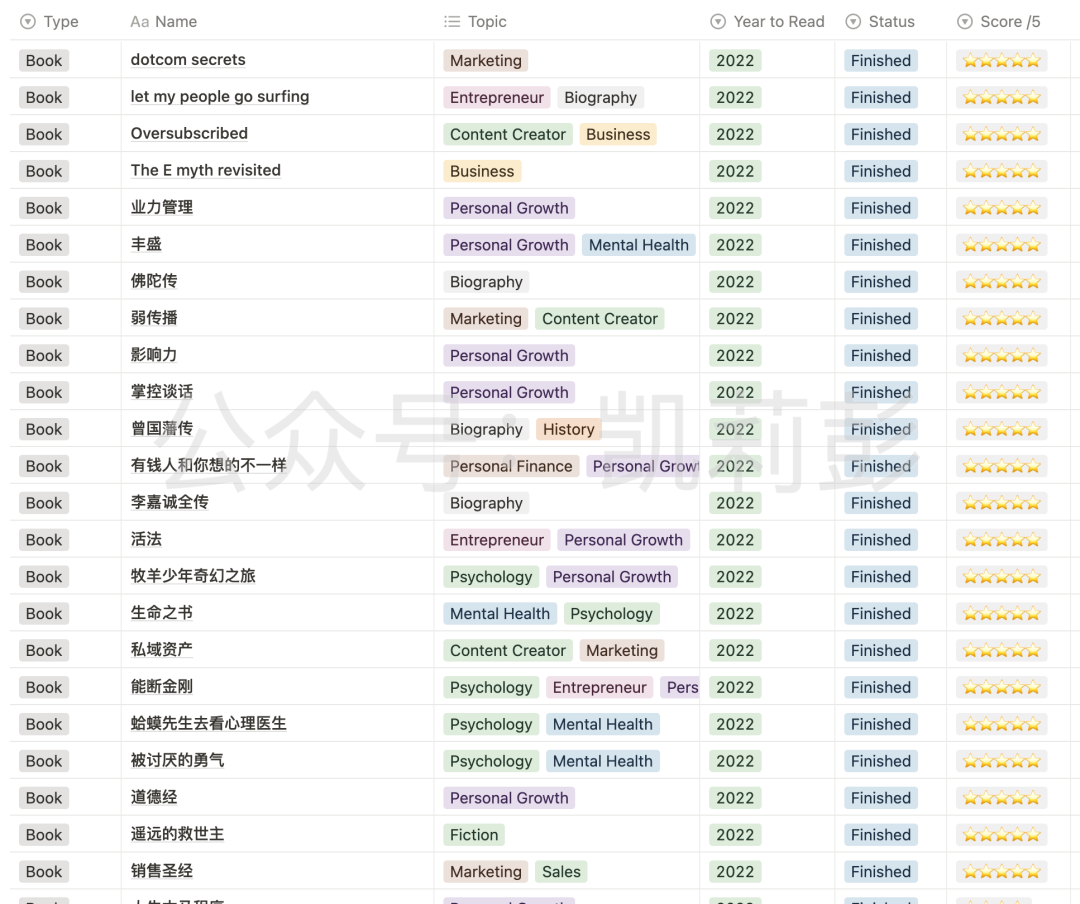1080x904 pixels.
Task: Select the 掌控谈话 name cell
Action: tap(278, 391)
